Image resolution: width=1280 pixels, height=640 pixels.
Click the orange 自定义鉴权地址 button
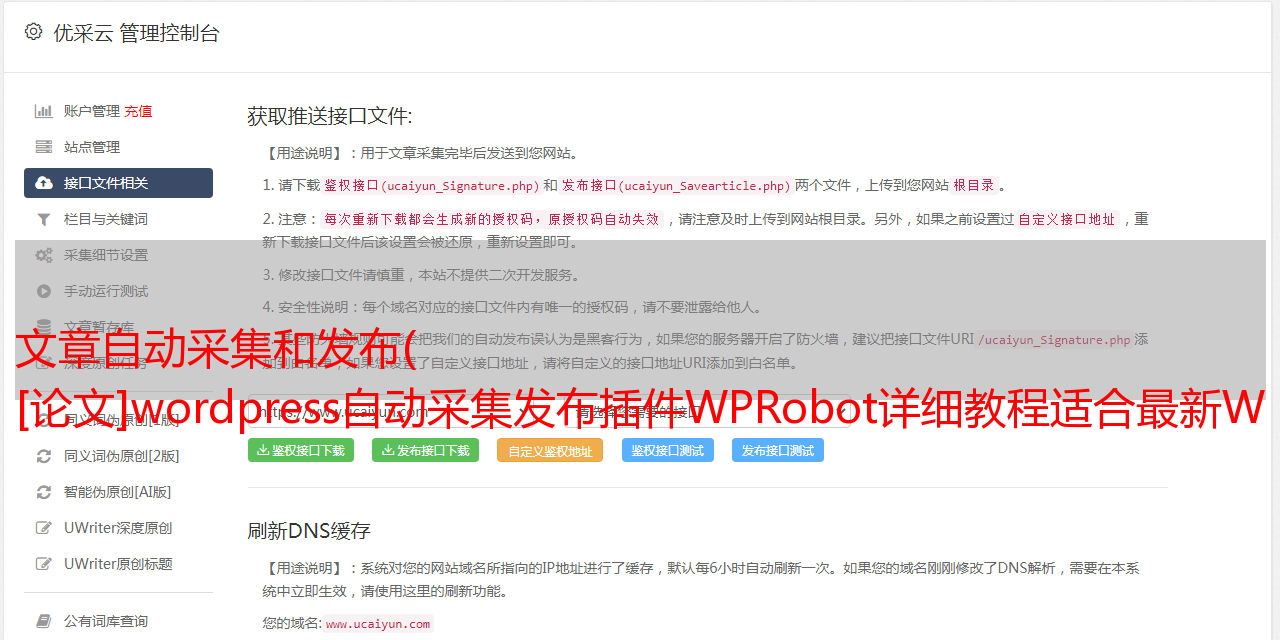tap(550, 450)
